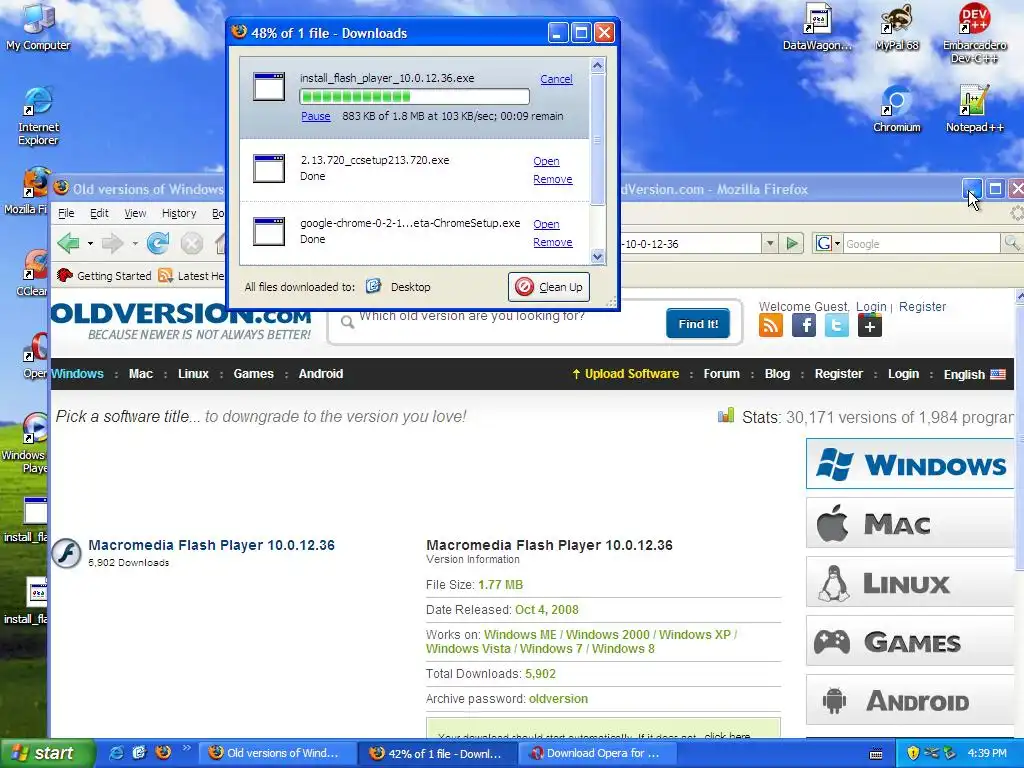
Task: Open Forward history dropdown arrow
Action: point(135,244)
